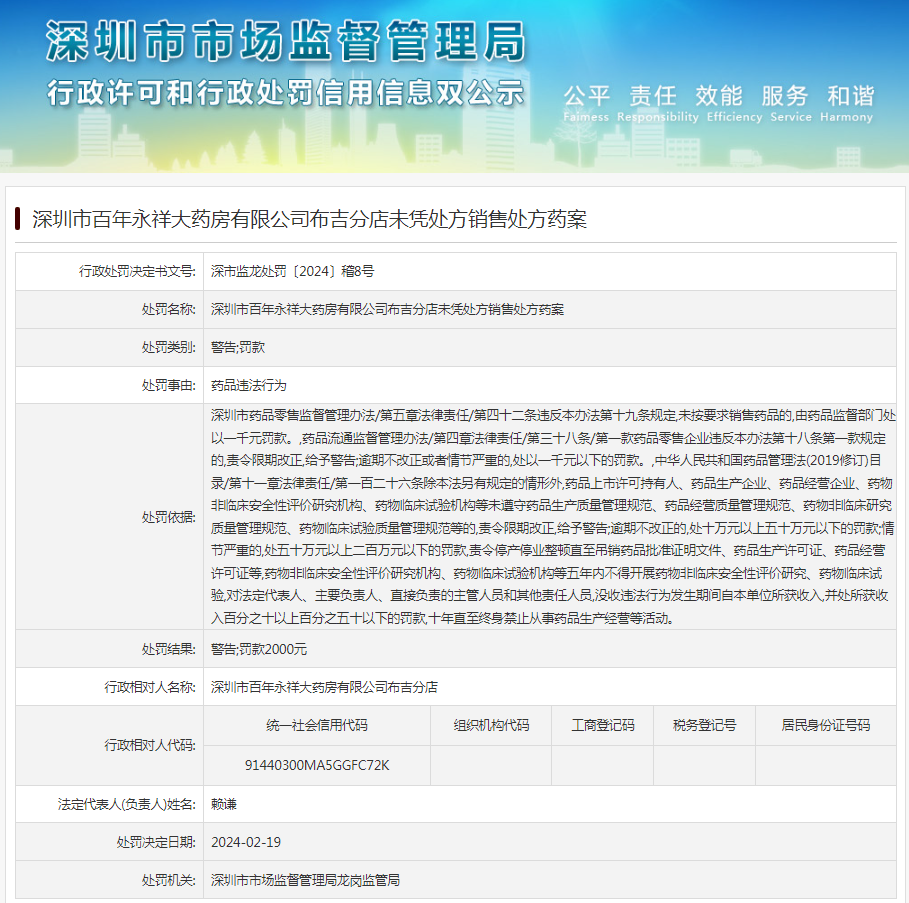Click the 服务 Service slogan
Screen dimensions: 909x903
pyautogui.click(x=791, y=103)
